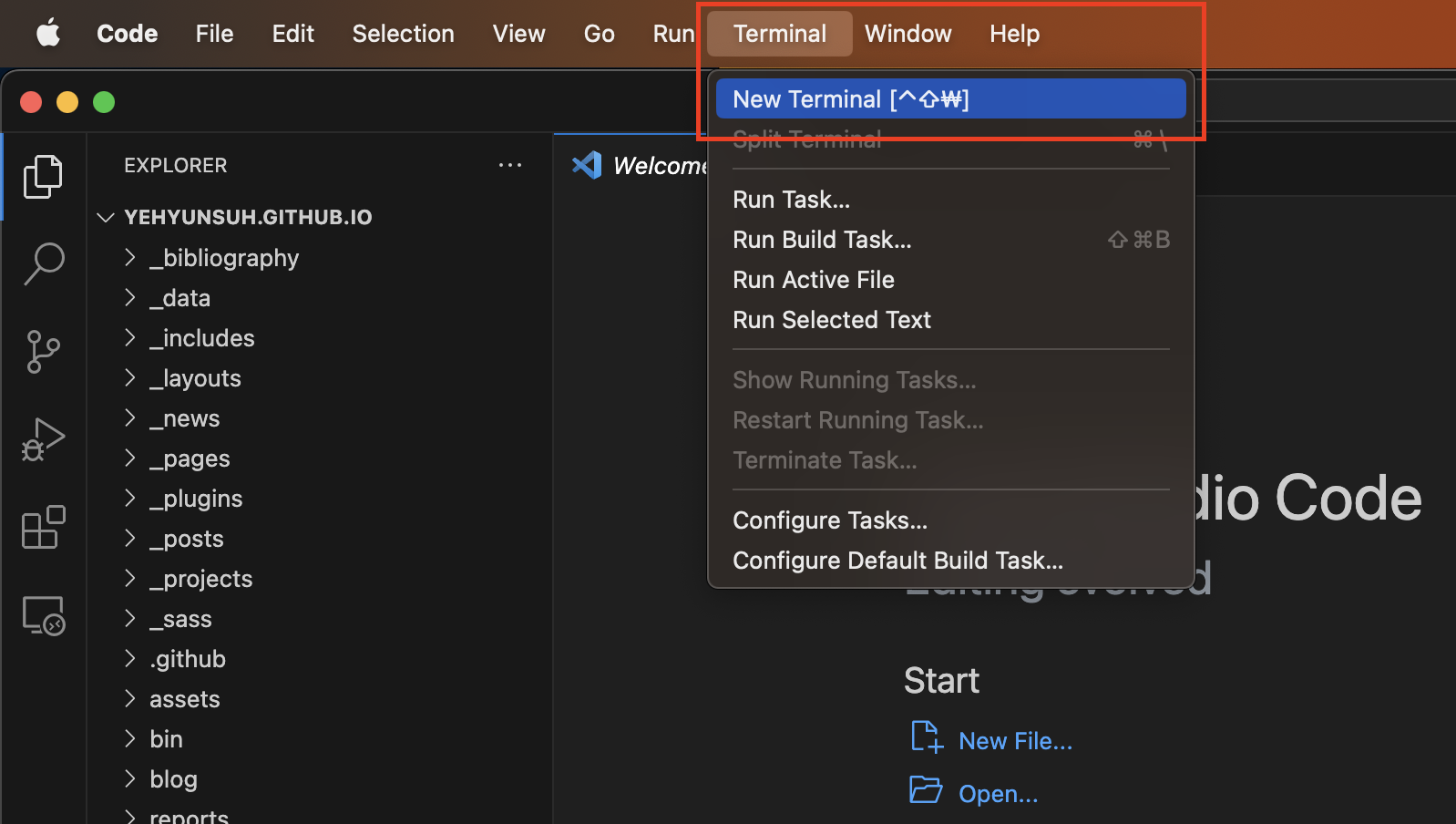Image resolution: width=1456 pixels, height=824 pixels.
Task: Select the blog folder row
Action: (x=320, y=779)
